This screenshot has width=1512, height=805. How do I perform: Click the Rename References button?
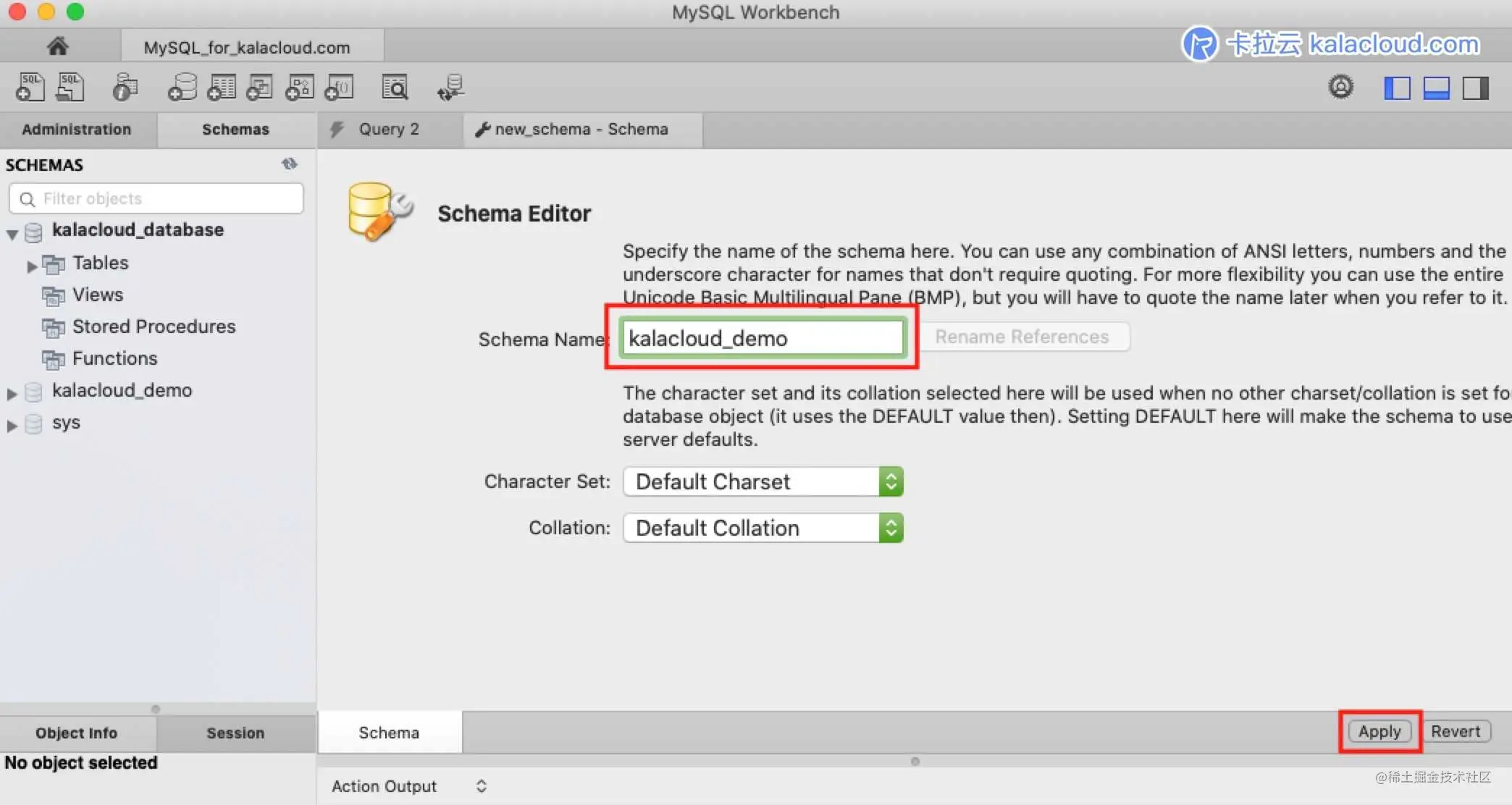click(x=1022, y=337)
